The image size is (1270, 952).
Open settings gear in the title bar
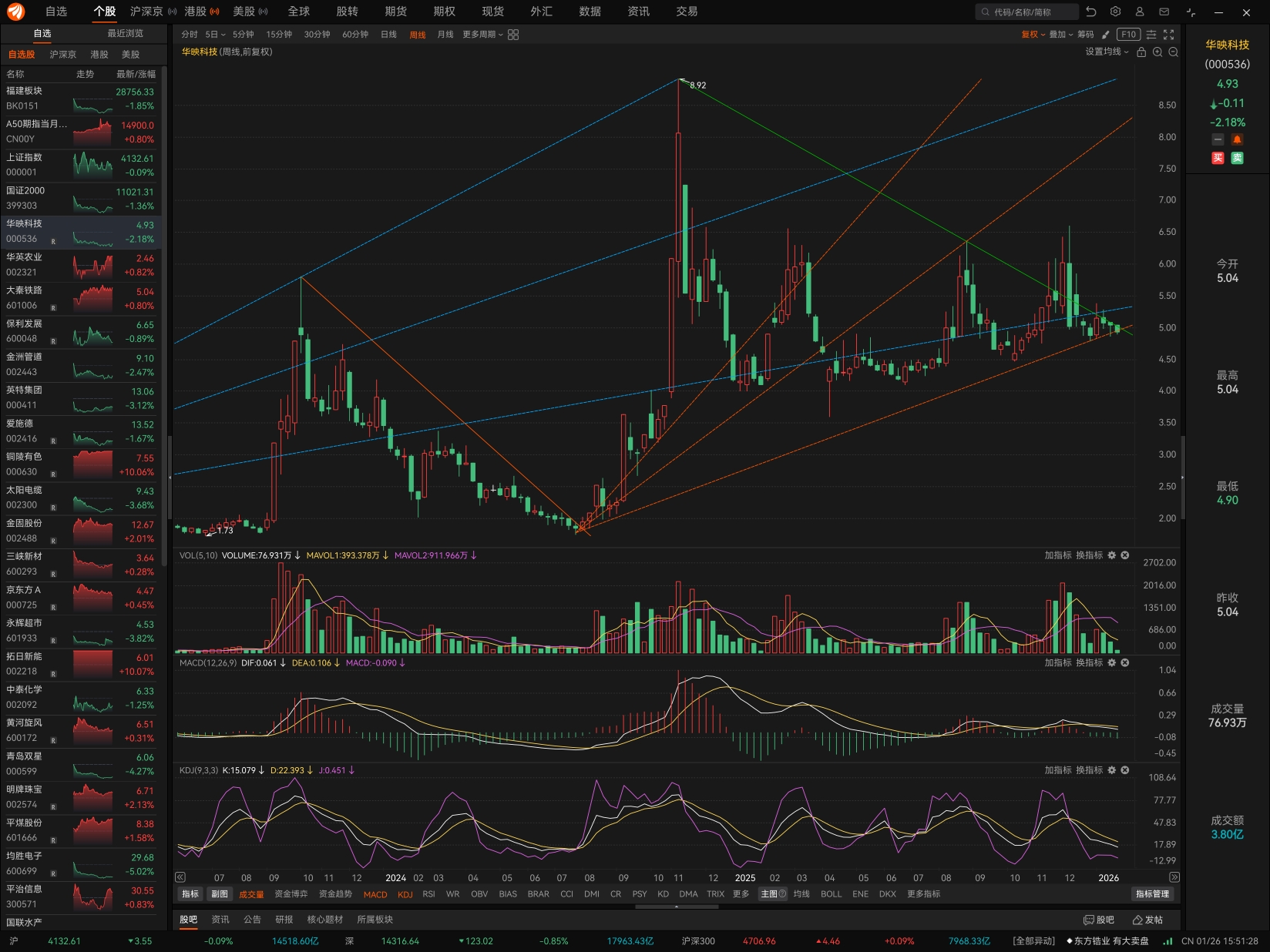pyautogui.click(x=1115, y=12)
